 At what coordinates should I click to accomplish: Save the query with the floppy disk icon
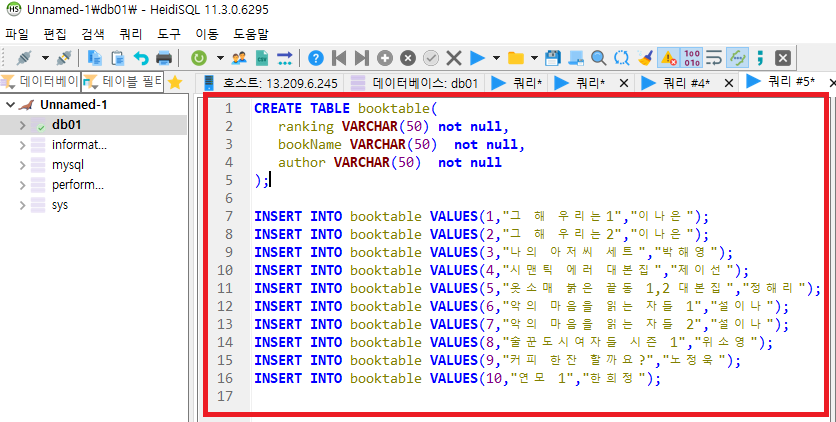tap(553, 58)
